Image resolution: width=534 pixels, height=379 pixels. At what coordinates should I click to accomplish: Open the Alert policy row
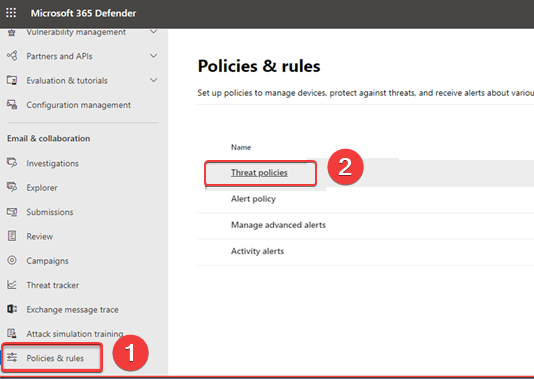253,199
